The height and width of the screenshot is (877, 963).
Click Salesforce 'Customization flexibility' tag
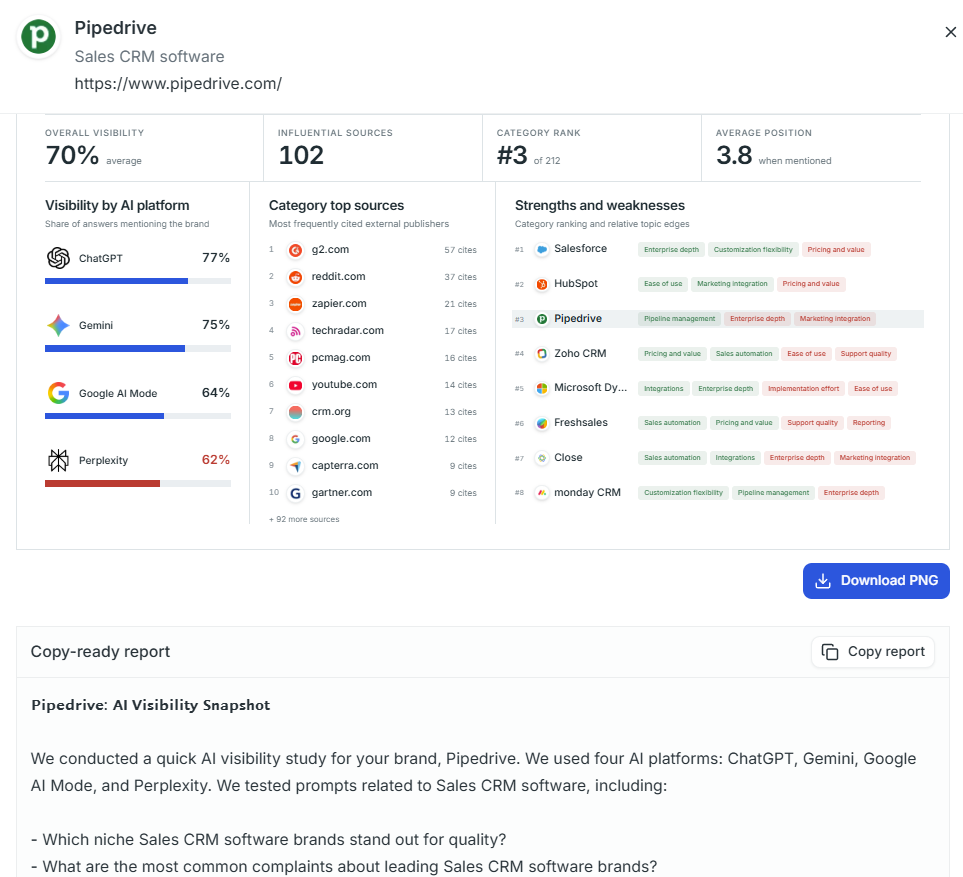[753, 249]
